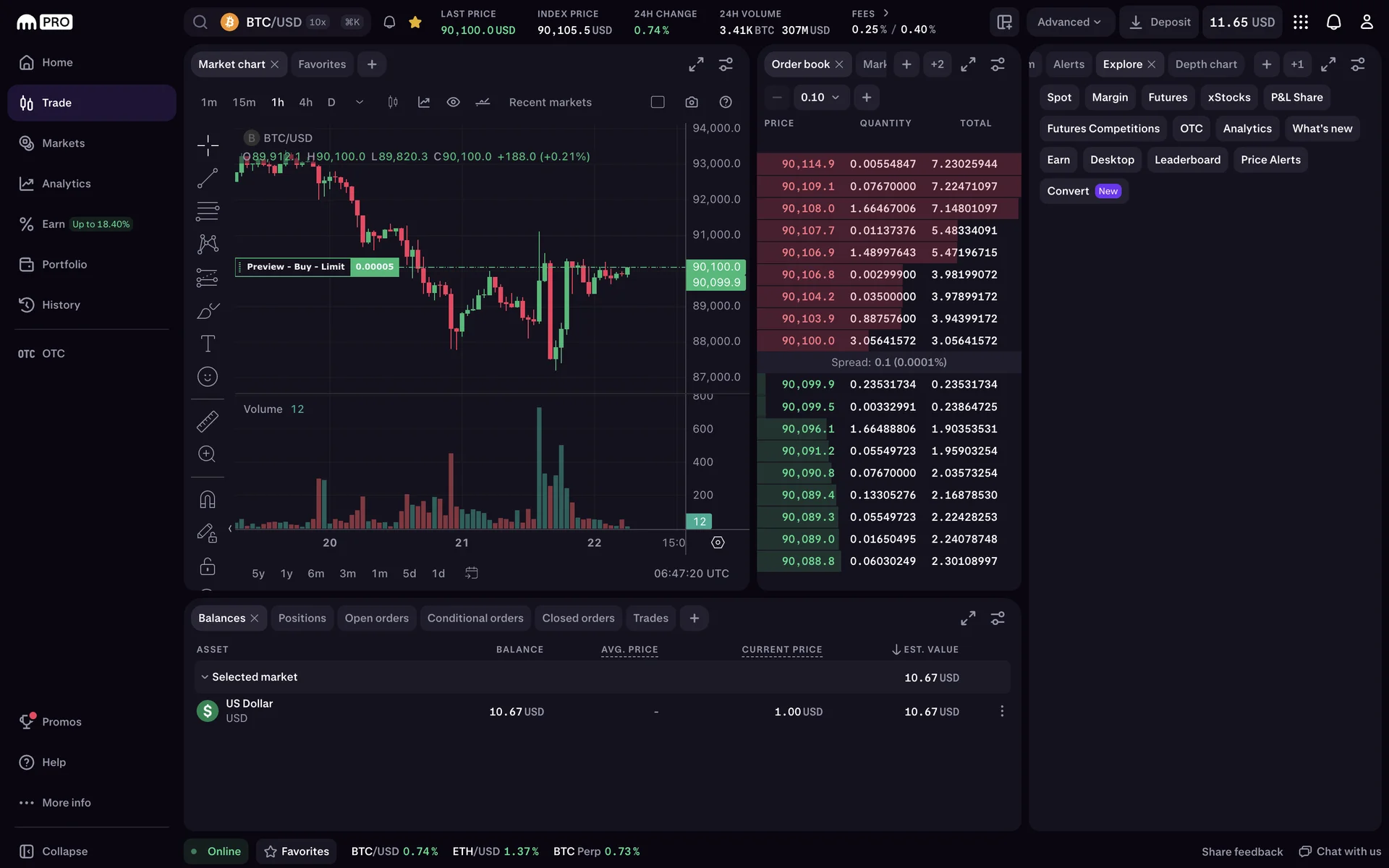Screen dimensions: 1389x868
Task: Toggle the chart layout square checkbox
Action: 658,102
